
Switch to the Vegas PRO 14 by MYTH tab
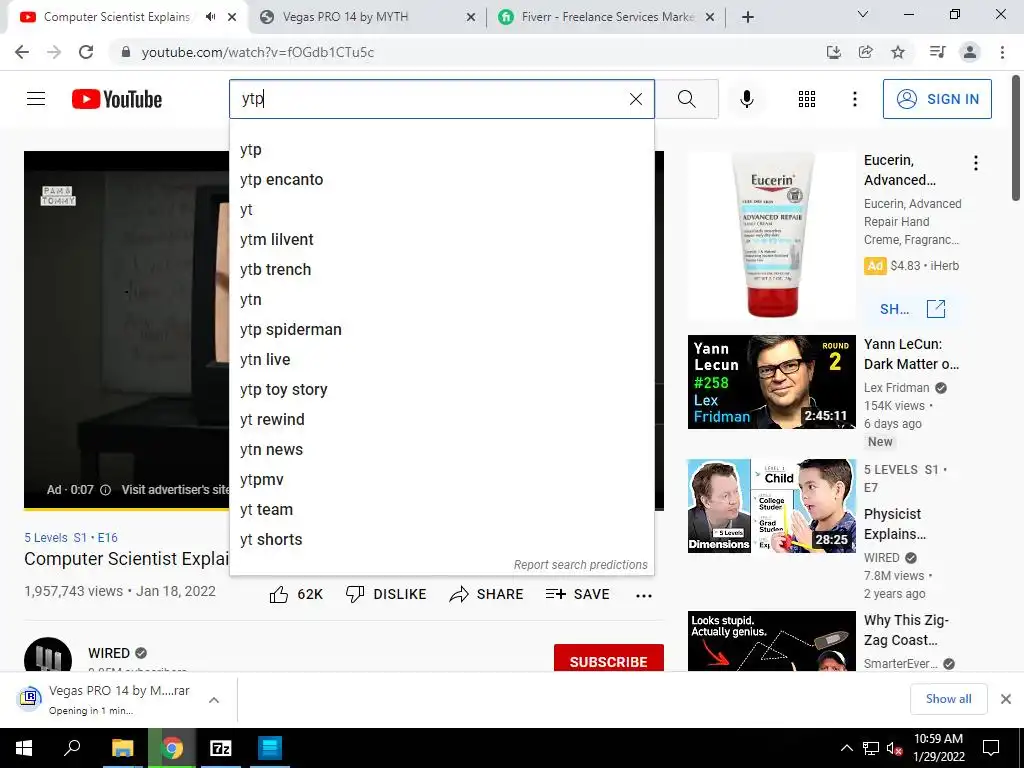tap(366, 17)
